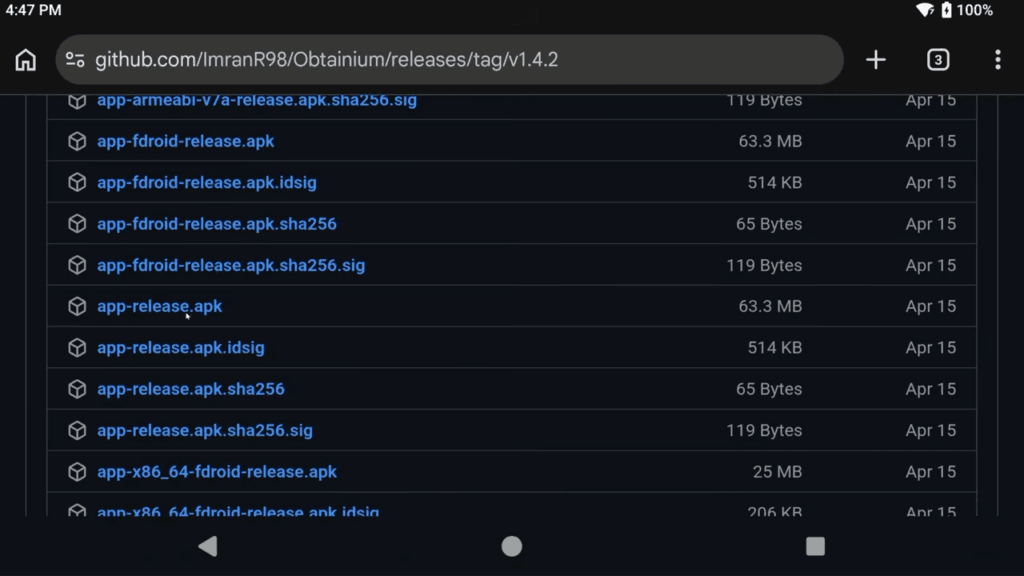Download app-release.apk.idsig
Image resolution: width=1024 pixels, height=576 pixels.
tap(181, 347)
